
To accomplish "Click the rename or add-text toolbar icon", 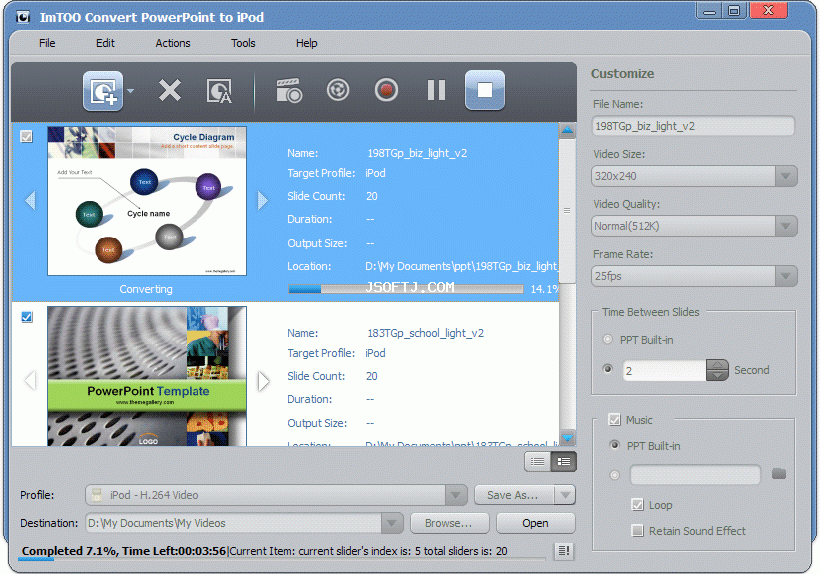I will point(219,91).
